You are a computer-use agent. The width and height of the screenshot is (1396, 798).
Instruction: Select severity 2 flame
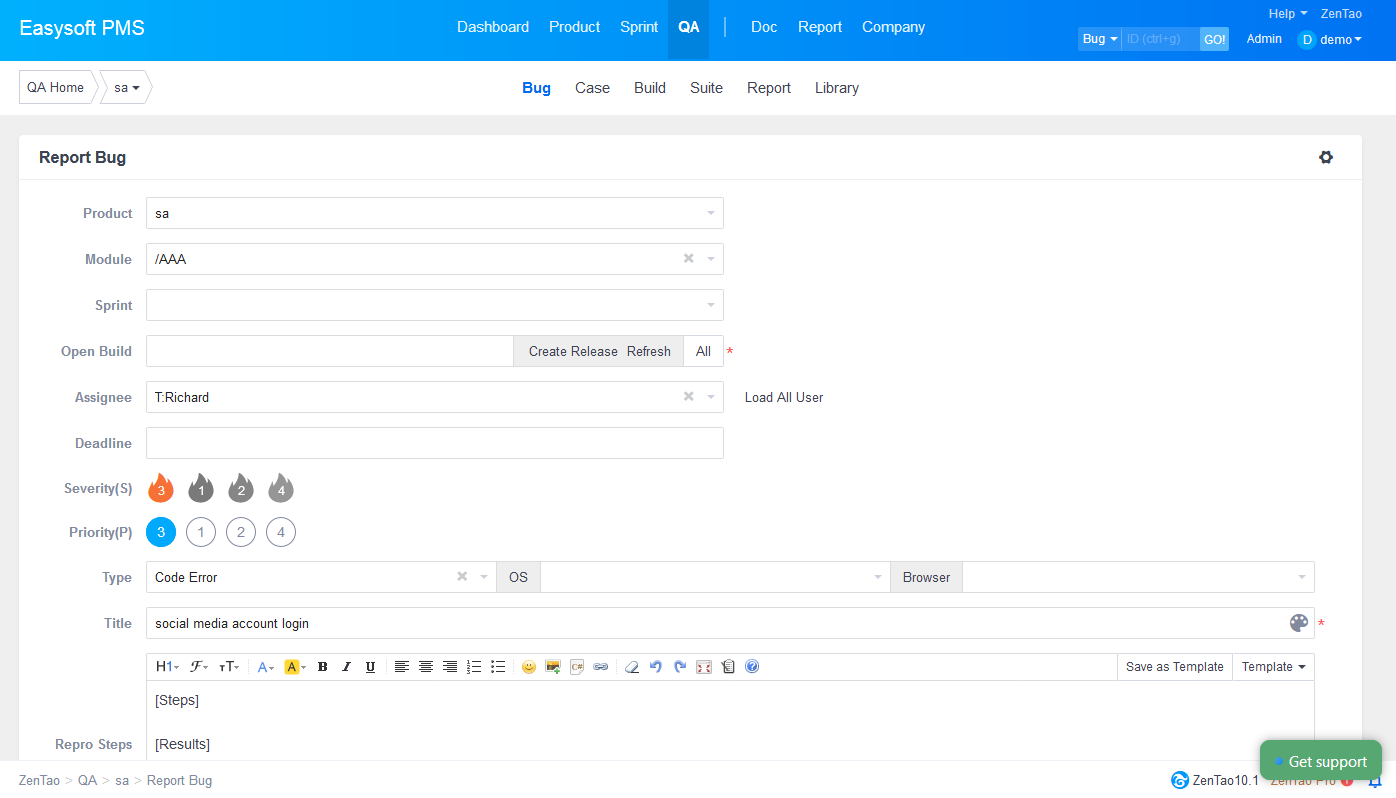click(x=241, y=489)
